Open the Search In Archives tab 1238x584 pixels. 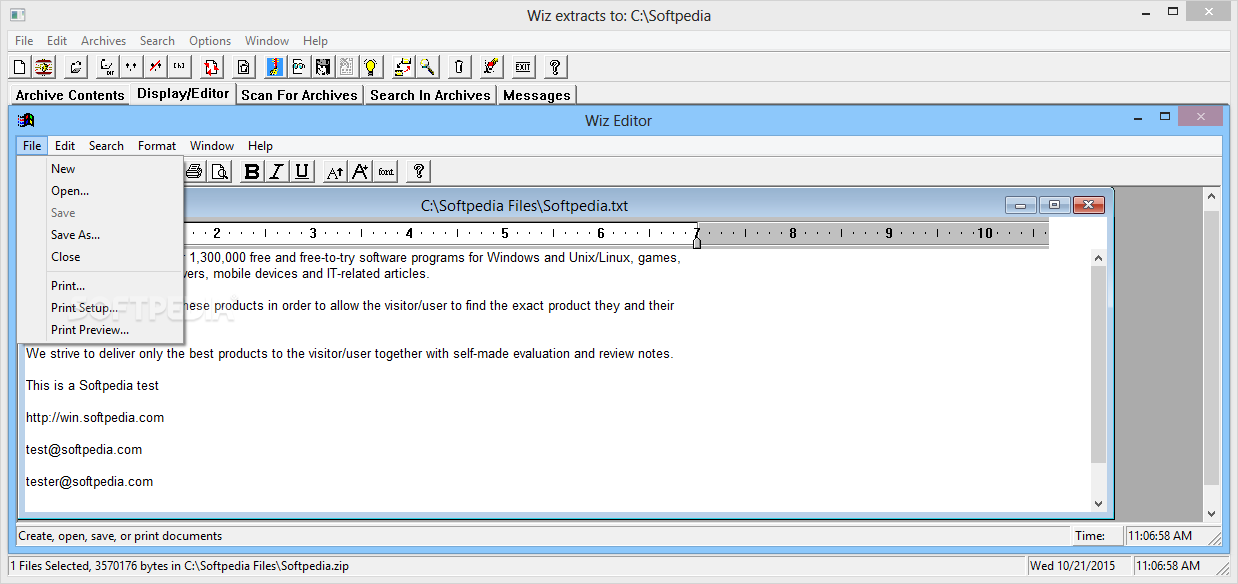pos(430,95)
